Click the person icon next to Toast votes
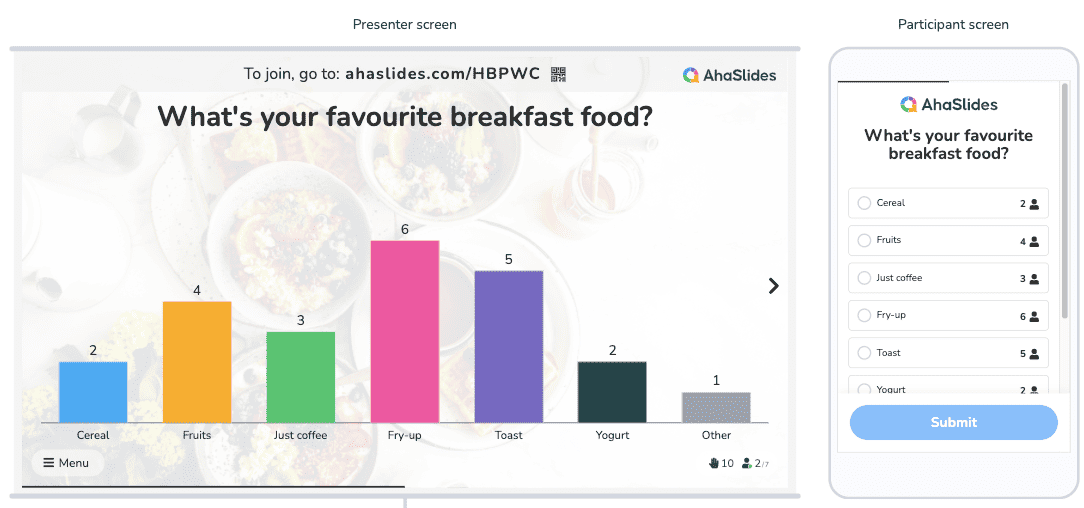This screenshot has width=1084, height=508. click(x=1034, y=354)
